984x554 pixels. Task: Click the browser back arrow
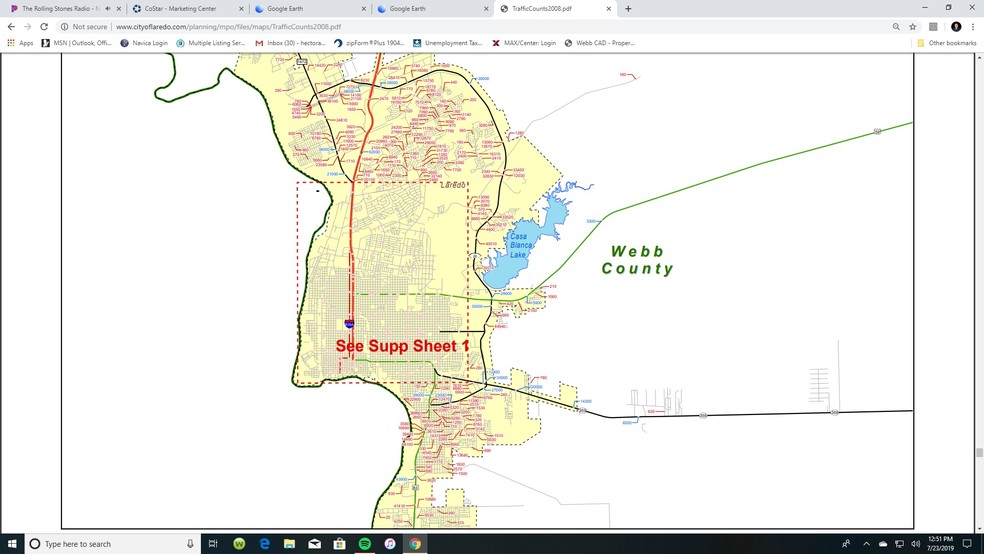[11, 27]
